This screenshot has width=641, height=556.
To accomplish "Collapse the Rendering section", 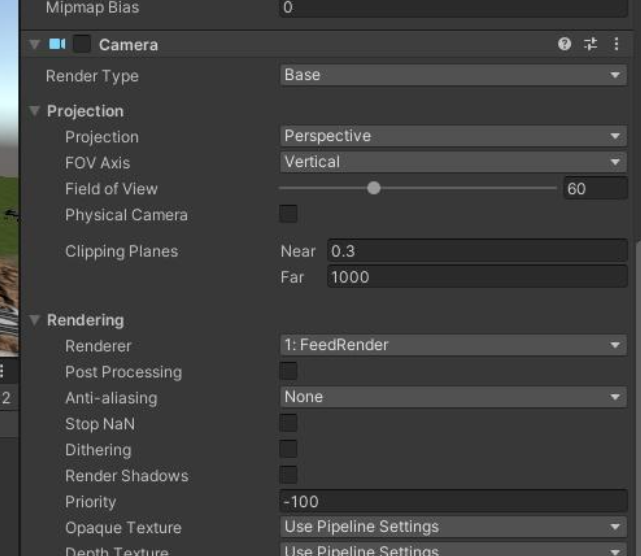I will [35, 320].
